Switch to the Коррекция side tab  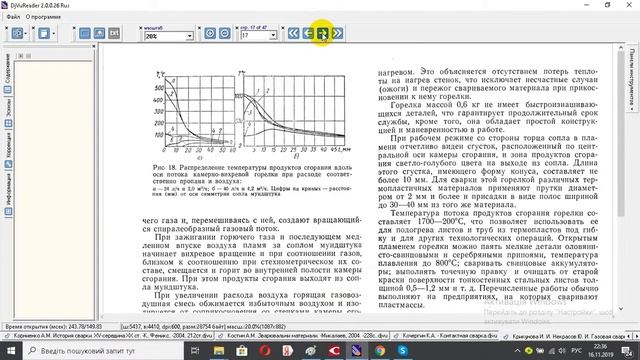(x=8, y=150)
